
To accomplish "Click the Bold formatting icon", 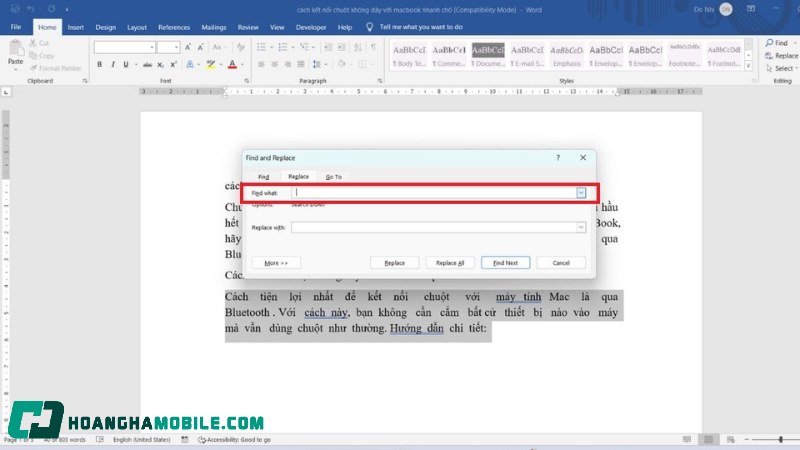I will click(x=100, y=64).
